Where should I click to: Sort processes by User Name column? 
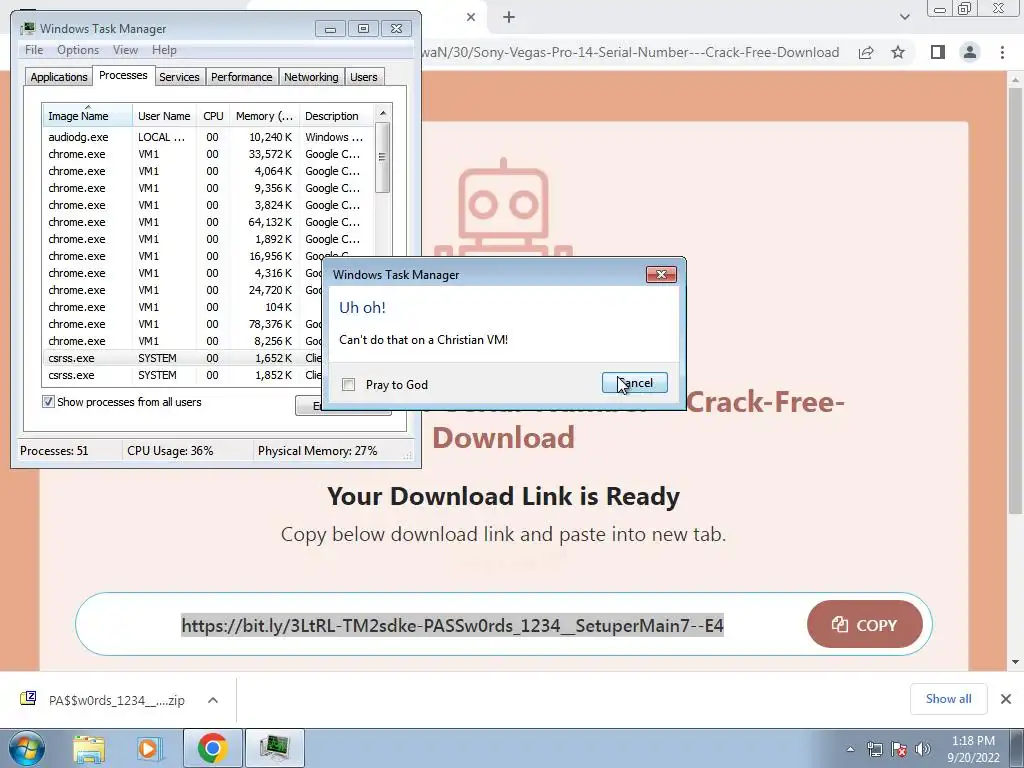(164, 116)
